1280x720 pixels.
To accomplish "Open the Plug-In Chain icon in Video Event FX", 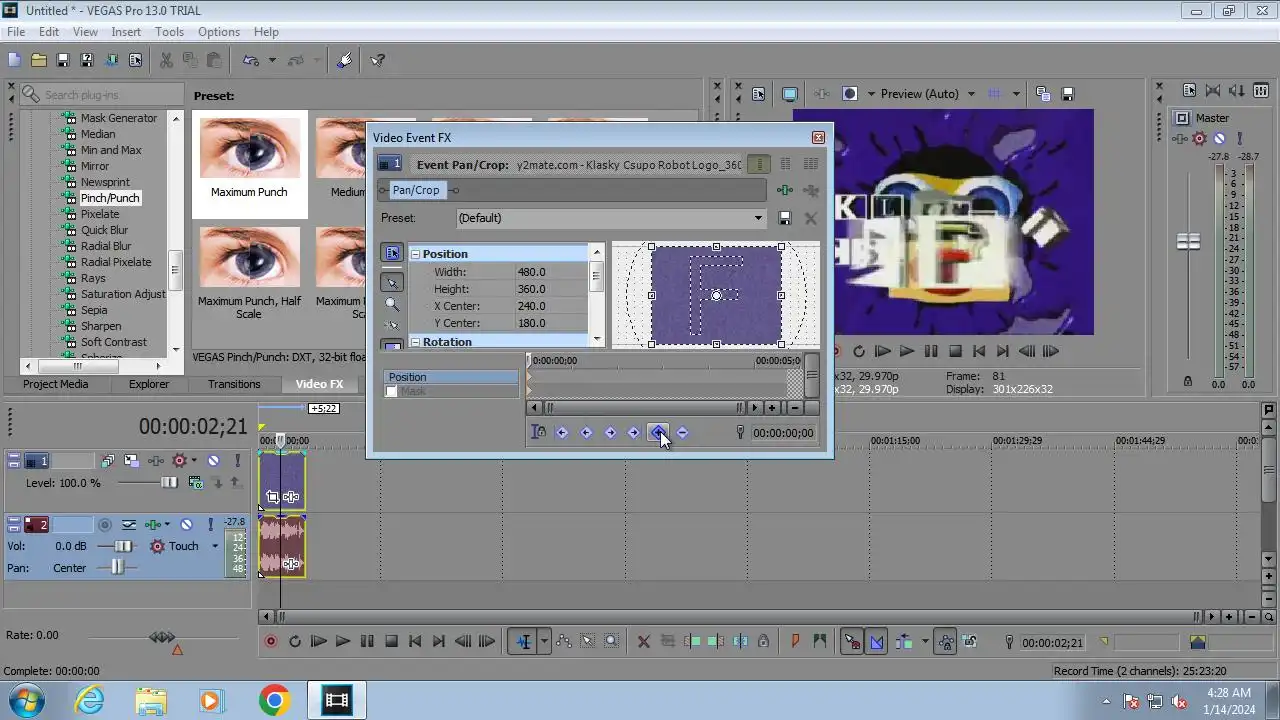I will (x=785, y=190).
